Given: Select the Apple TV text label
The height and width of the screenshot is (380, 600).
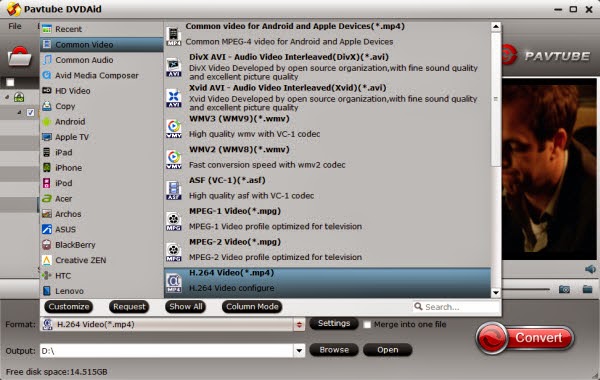Looking at the screenshot, I should [x=72, y=137].
